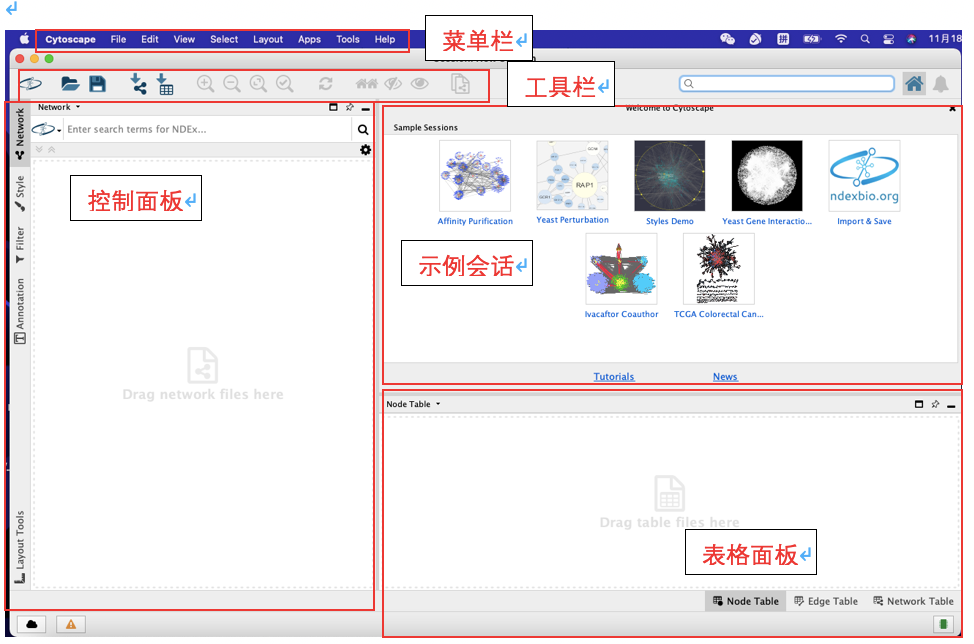Switch to the Network sidebar tab

click(x=20, y=134)
